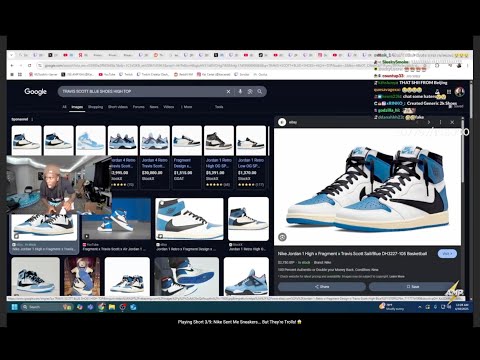Open Chrome from the taskbar
The width and height of the screenshot is (480, 360).
101,307
